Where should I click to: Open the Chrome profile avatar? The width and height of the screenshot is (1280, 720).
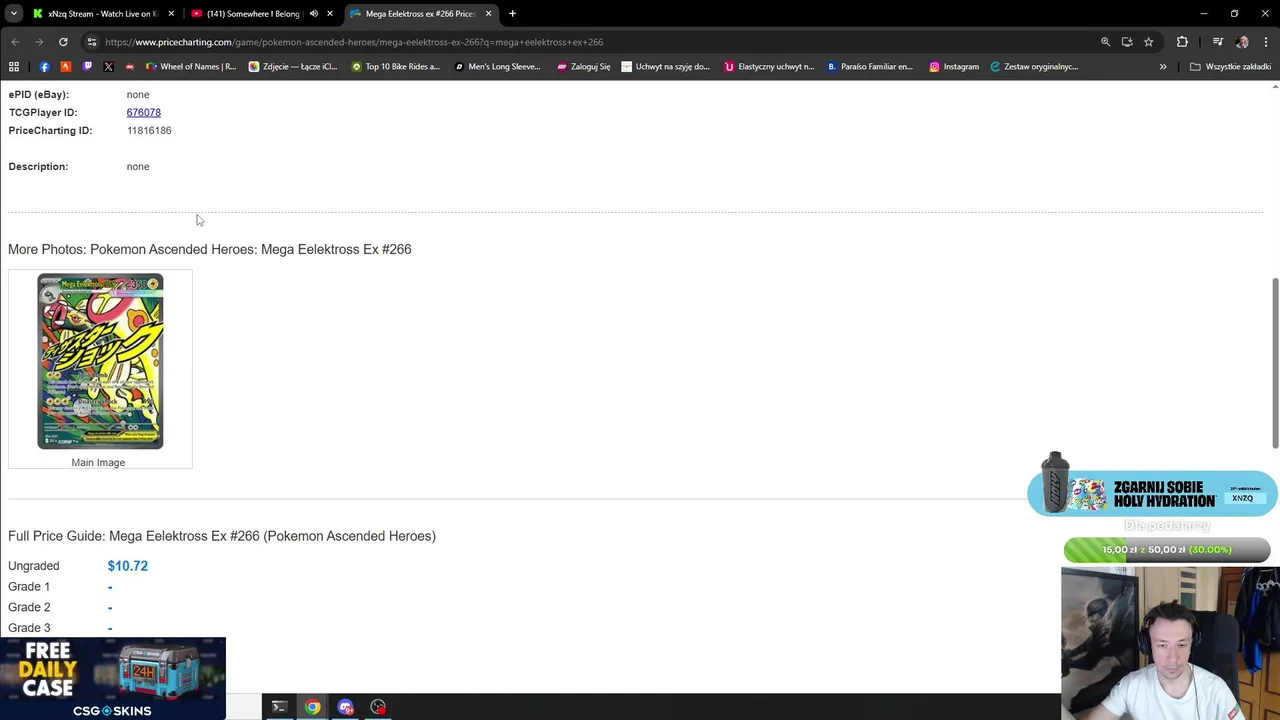[x=1242, y=42]
